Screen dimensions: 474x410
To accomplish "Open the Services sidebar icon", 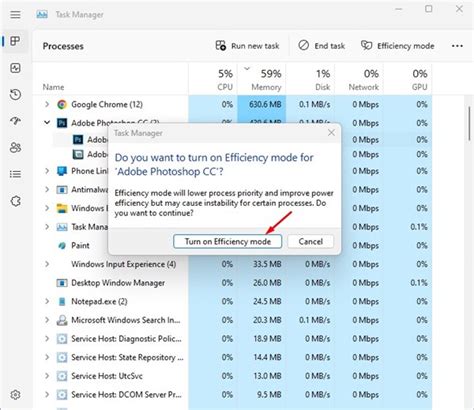I will pos(15,201).
